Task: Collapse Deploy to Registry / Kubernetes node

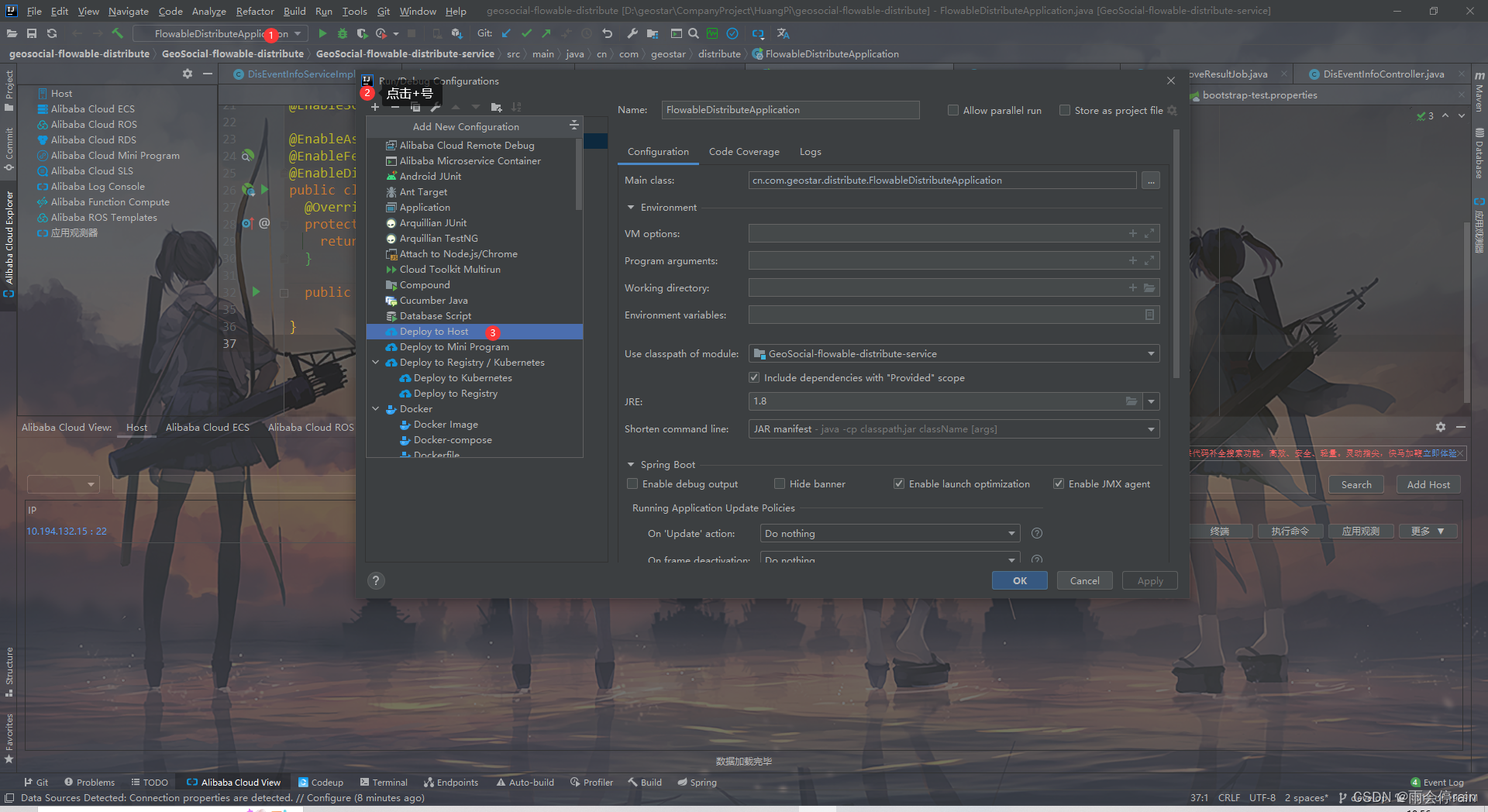Action: pyautogui.click(x=376, y=362)
